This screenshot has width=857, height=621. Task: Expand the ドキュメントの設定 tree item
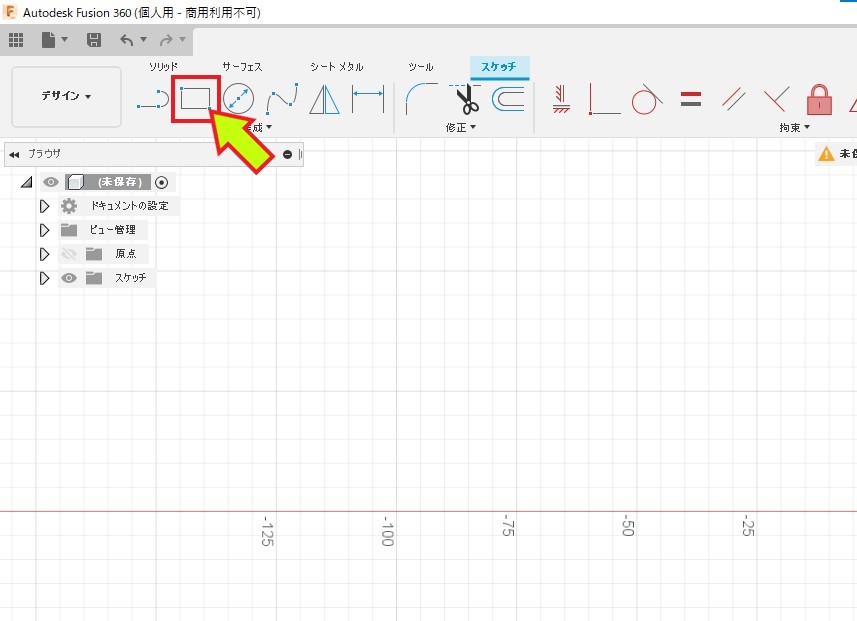(44, 205)
